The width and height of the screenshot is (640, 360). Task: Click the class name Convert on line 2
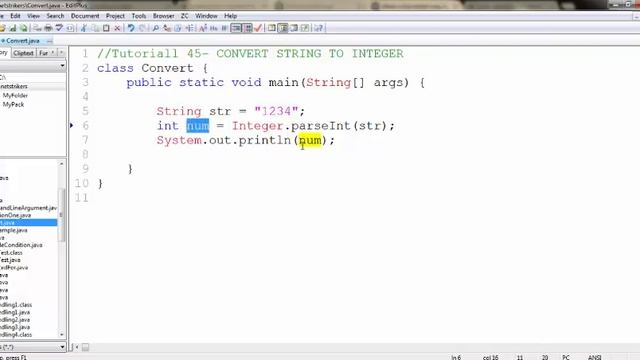pos(167,68)
